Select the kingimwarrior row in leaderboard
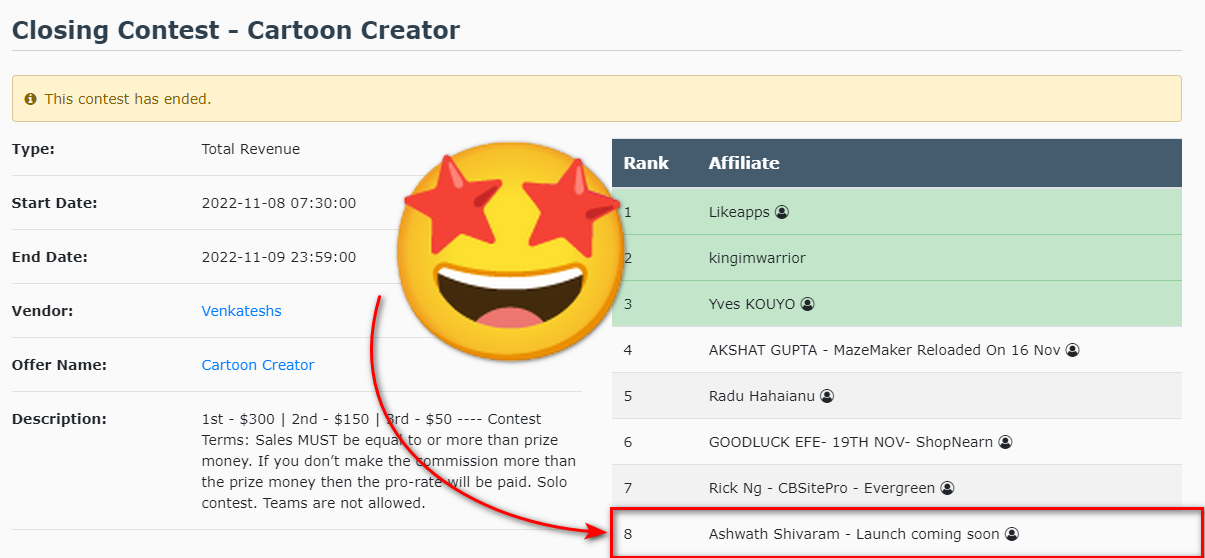Screen dimensions: 1205x558 [757, 258]
